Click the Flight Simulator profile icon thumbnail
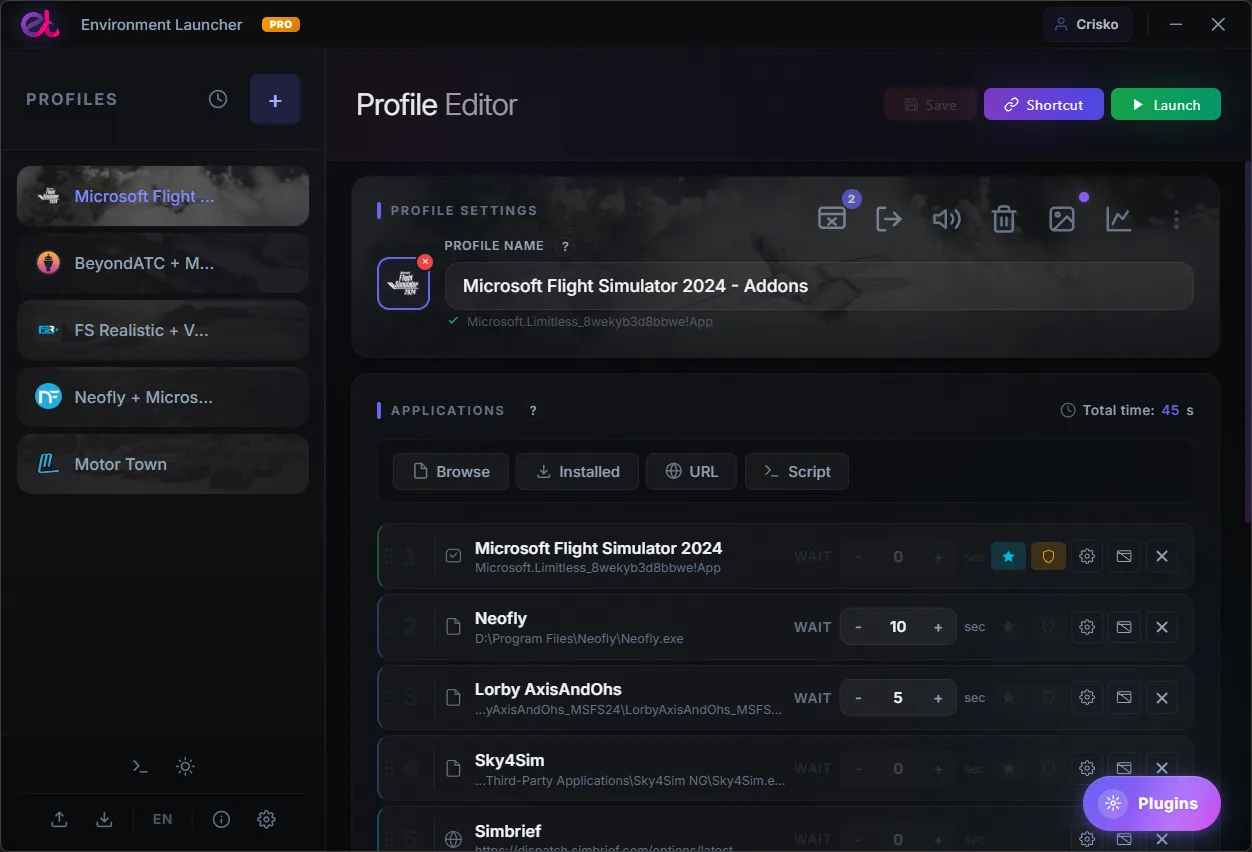This screenshot has height=852, width=1252. (x=403, y=284)
